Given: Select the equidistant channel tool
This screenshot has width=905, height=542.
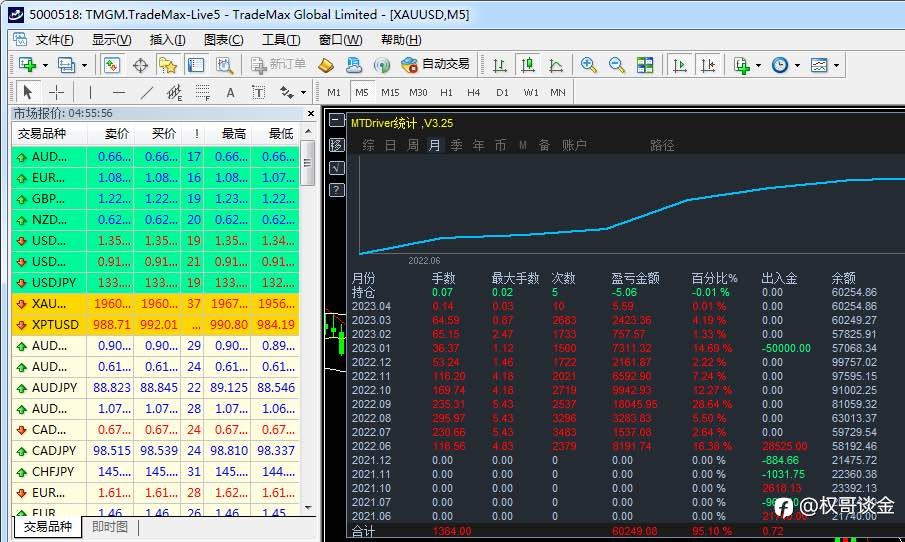Looking at the screenshot, I should point(175,92).
